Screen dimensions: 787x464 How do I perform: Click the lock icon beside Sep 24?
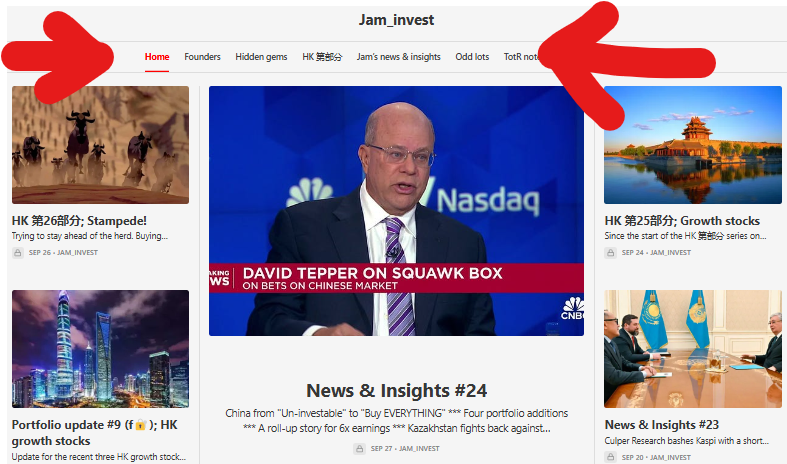point(610,253)
